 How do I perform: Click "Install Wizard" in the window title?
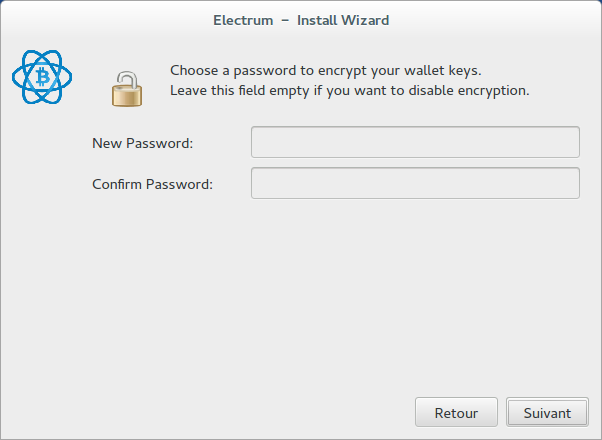tap(343, 20)
